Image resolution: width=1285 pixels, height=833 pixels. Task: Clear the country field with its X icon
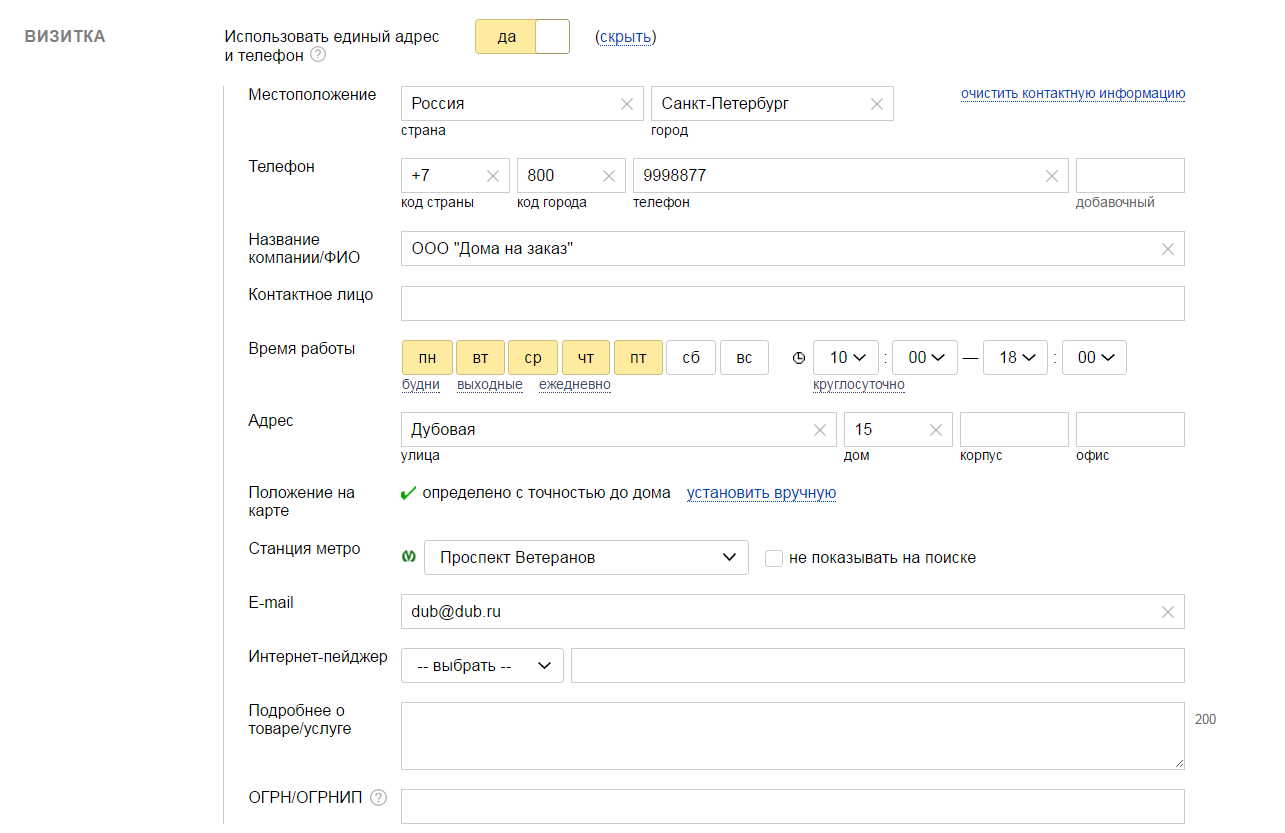click(x=627, y=104)
